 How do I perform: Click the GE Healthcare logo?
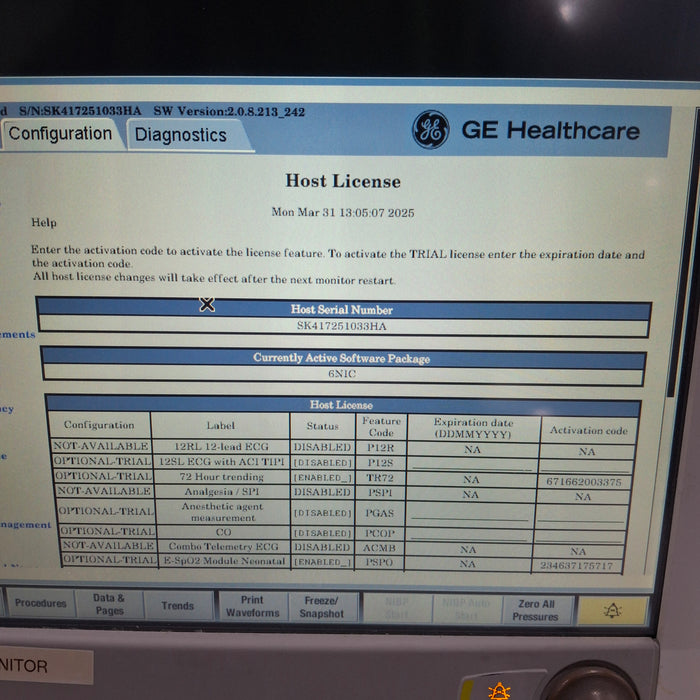click(431, 130)
